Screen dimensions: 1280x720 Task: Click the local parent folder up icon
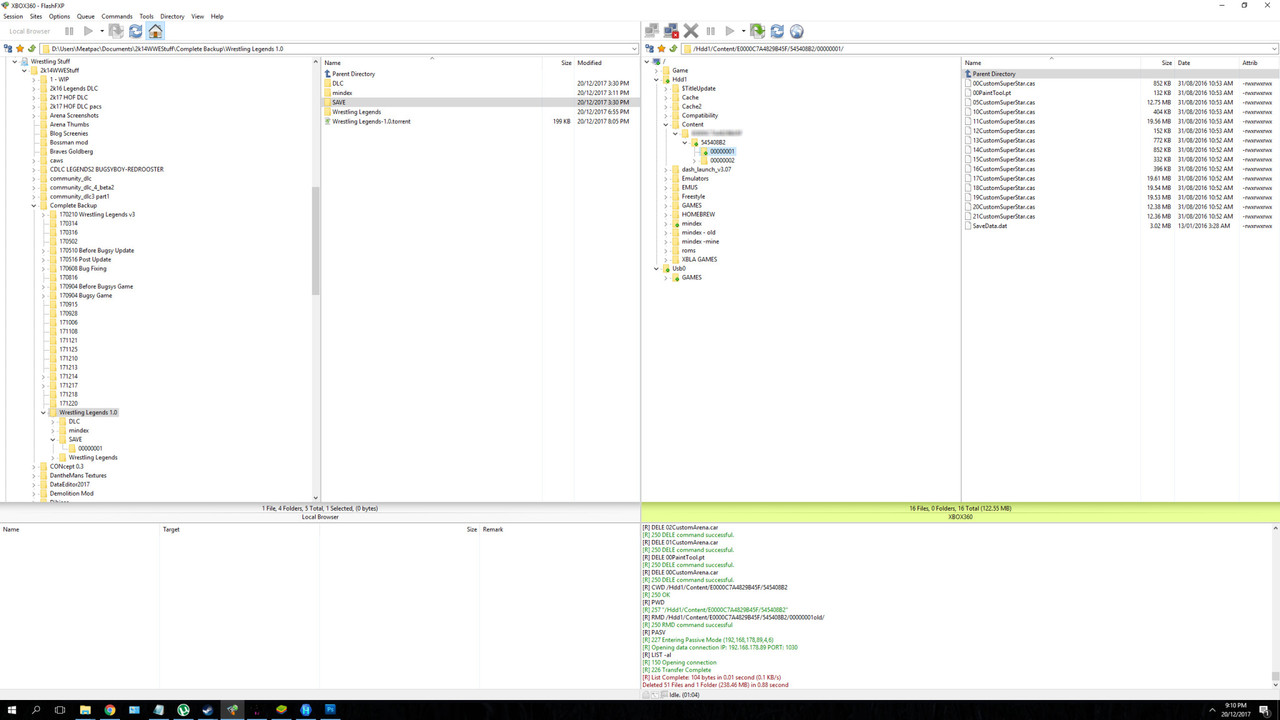point(32,48)
